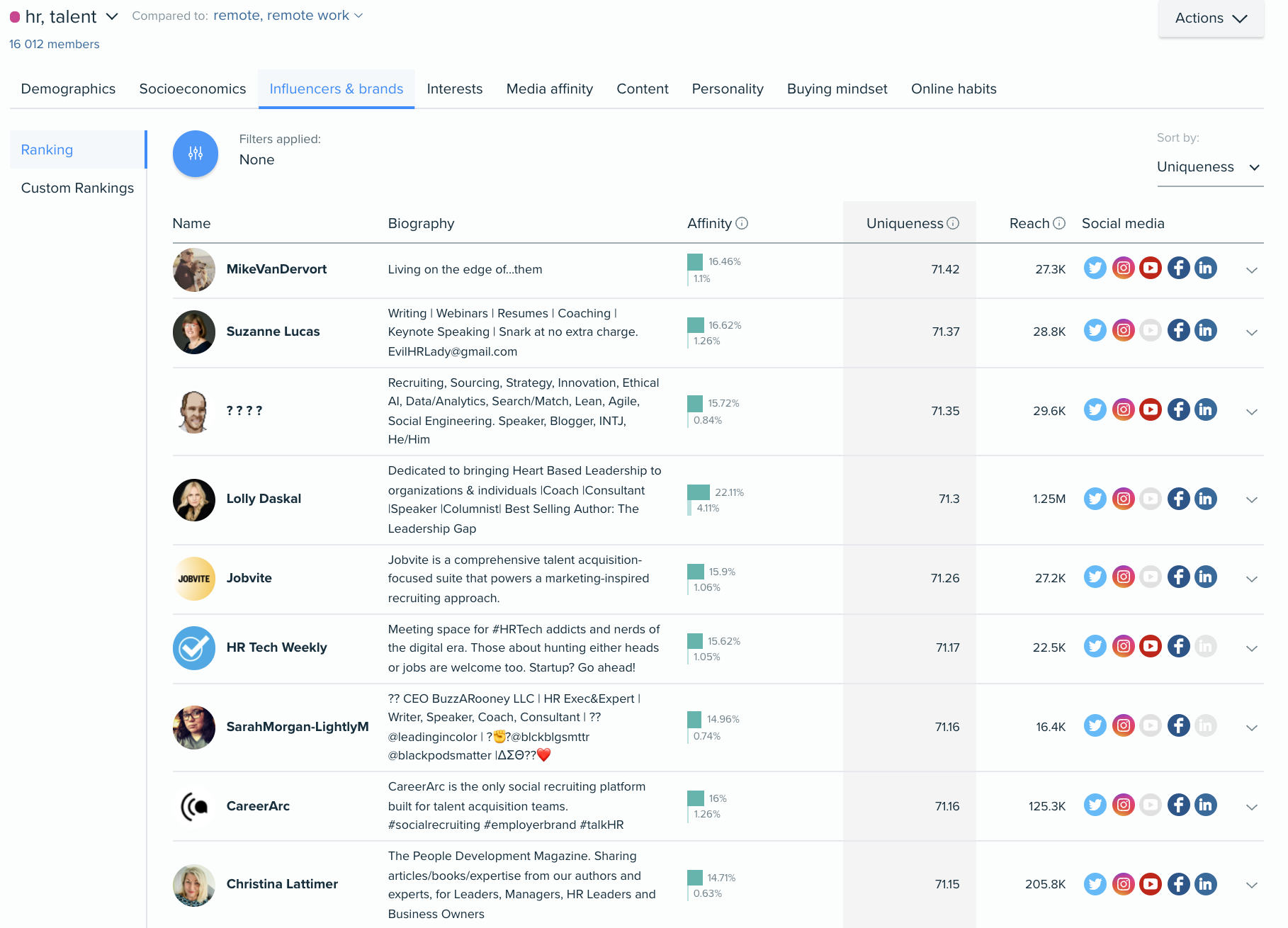Expand the ???? row details
This screenshot has width=1288, height=928.
[1252, 412]
